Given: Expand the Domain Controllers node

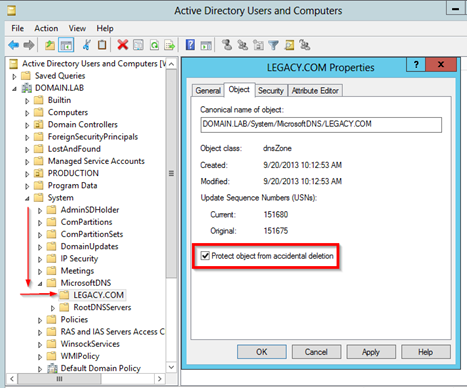Looking at the screenshot, I should pos(27,125).
